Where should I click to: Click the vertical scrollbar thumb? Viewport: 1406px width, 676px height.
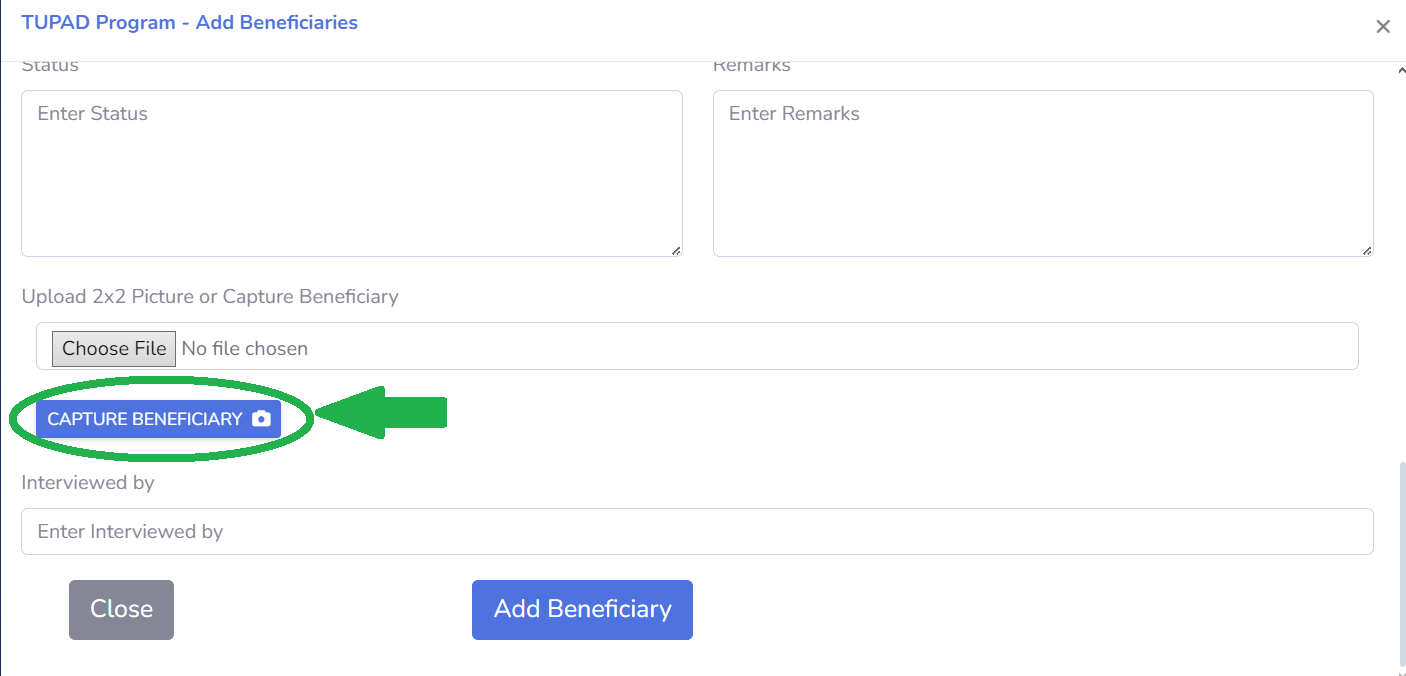click(x=1400, y=563)
